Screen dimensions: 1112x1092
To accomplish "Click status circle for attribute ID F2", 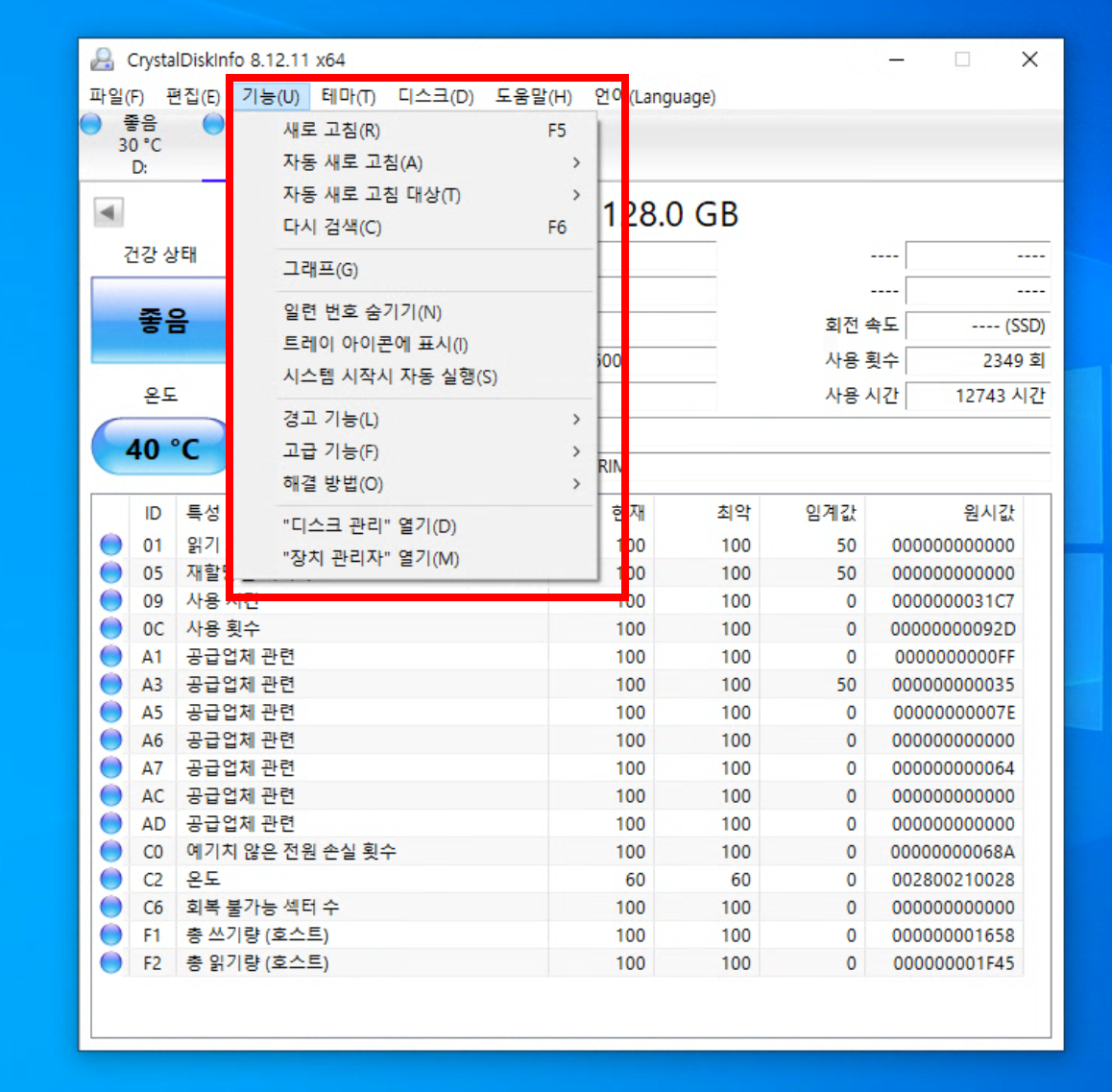I will [x=111, y=962].
